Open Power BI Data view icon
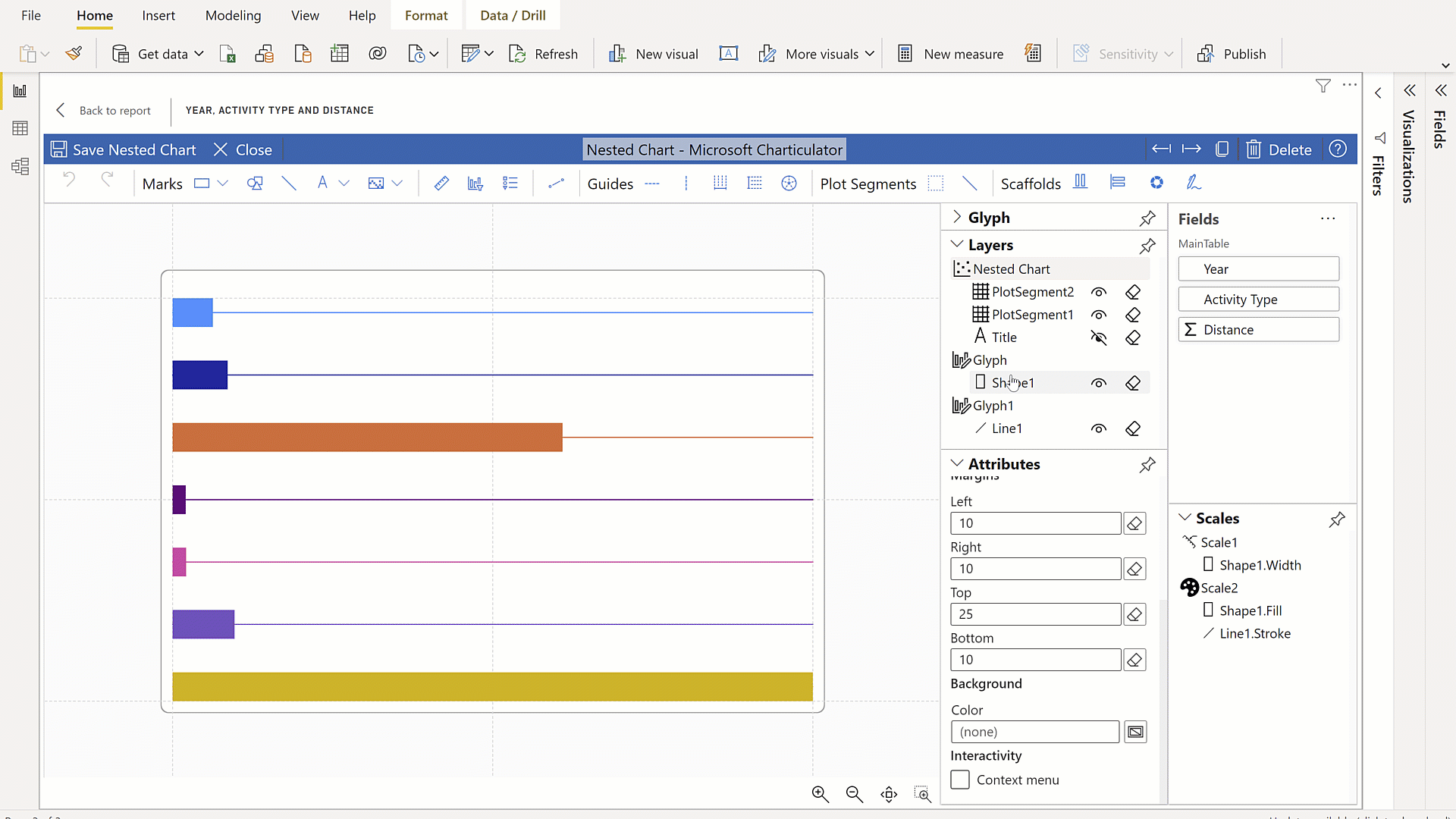The image size is (1456, 819). pos(20,128)
